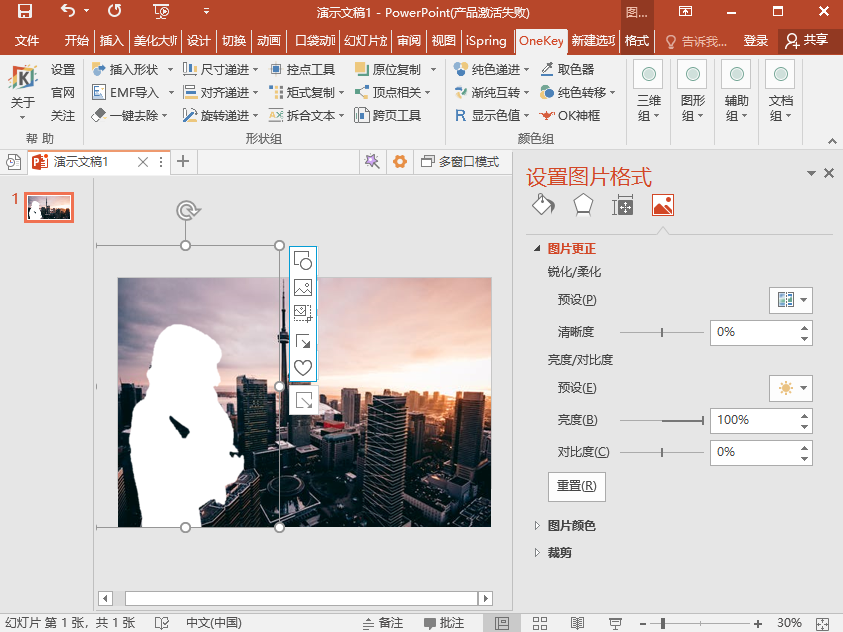The height and width of the screenshot is (632, 843).
Task: Click the heart icon in floating toolbar
Action: coord(303,368)
